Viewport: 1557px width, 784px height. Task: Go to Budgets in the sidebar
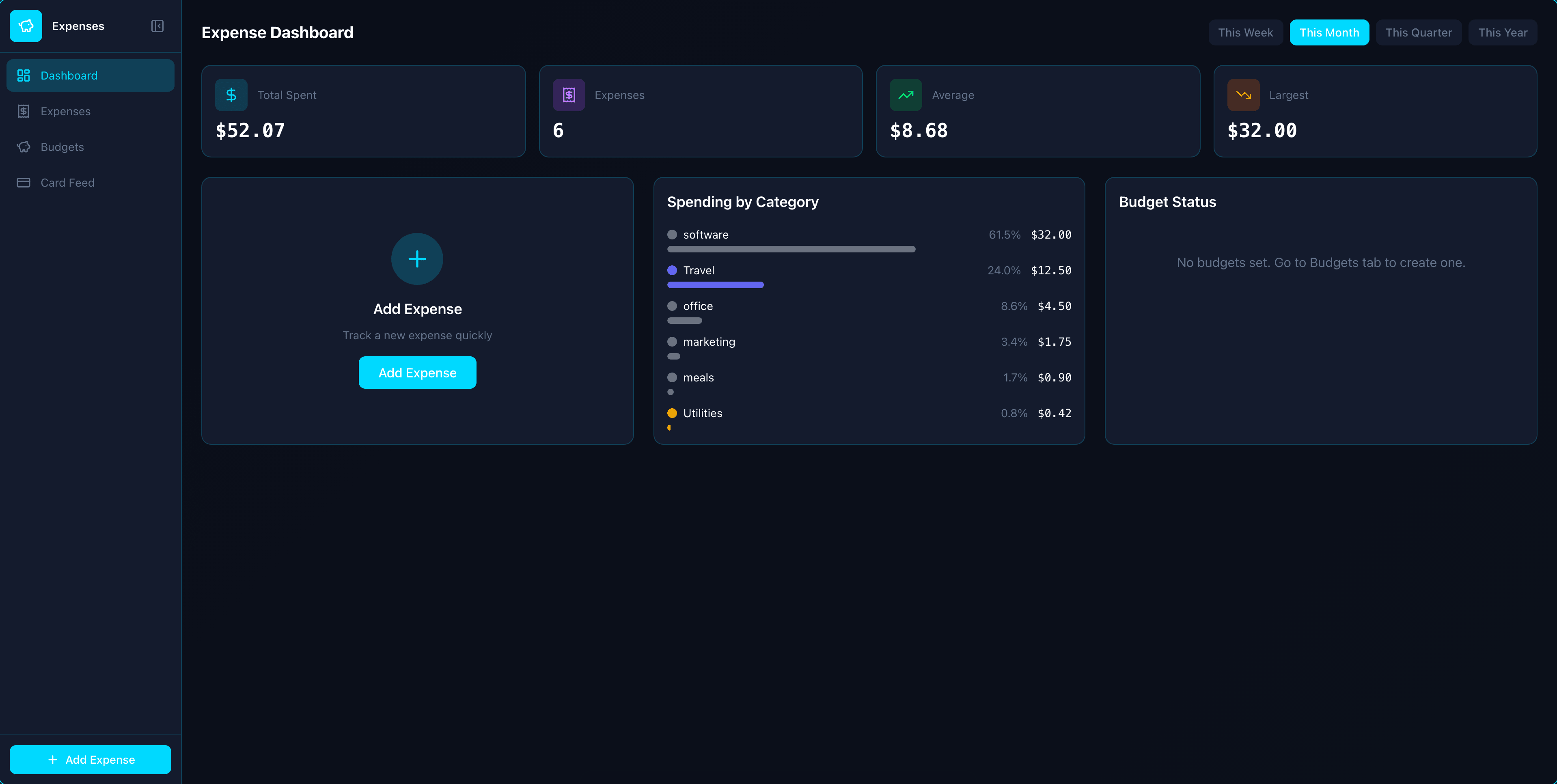[91, 147]
